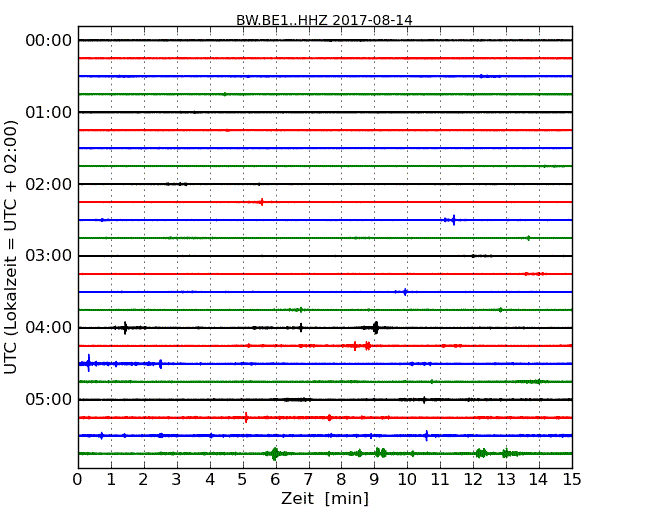Viewport: 650px width, 520px height.
Task: Click the x-axis tick label 6
Action: click(275, 480)
